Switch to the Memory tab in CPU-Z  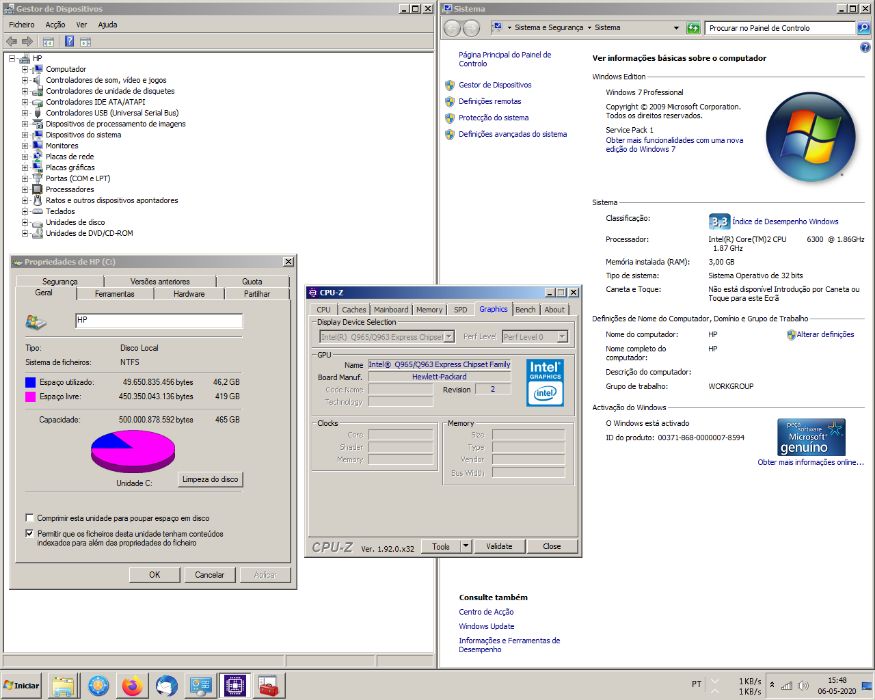pyautogui.click(x=429, y=309)
